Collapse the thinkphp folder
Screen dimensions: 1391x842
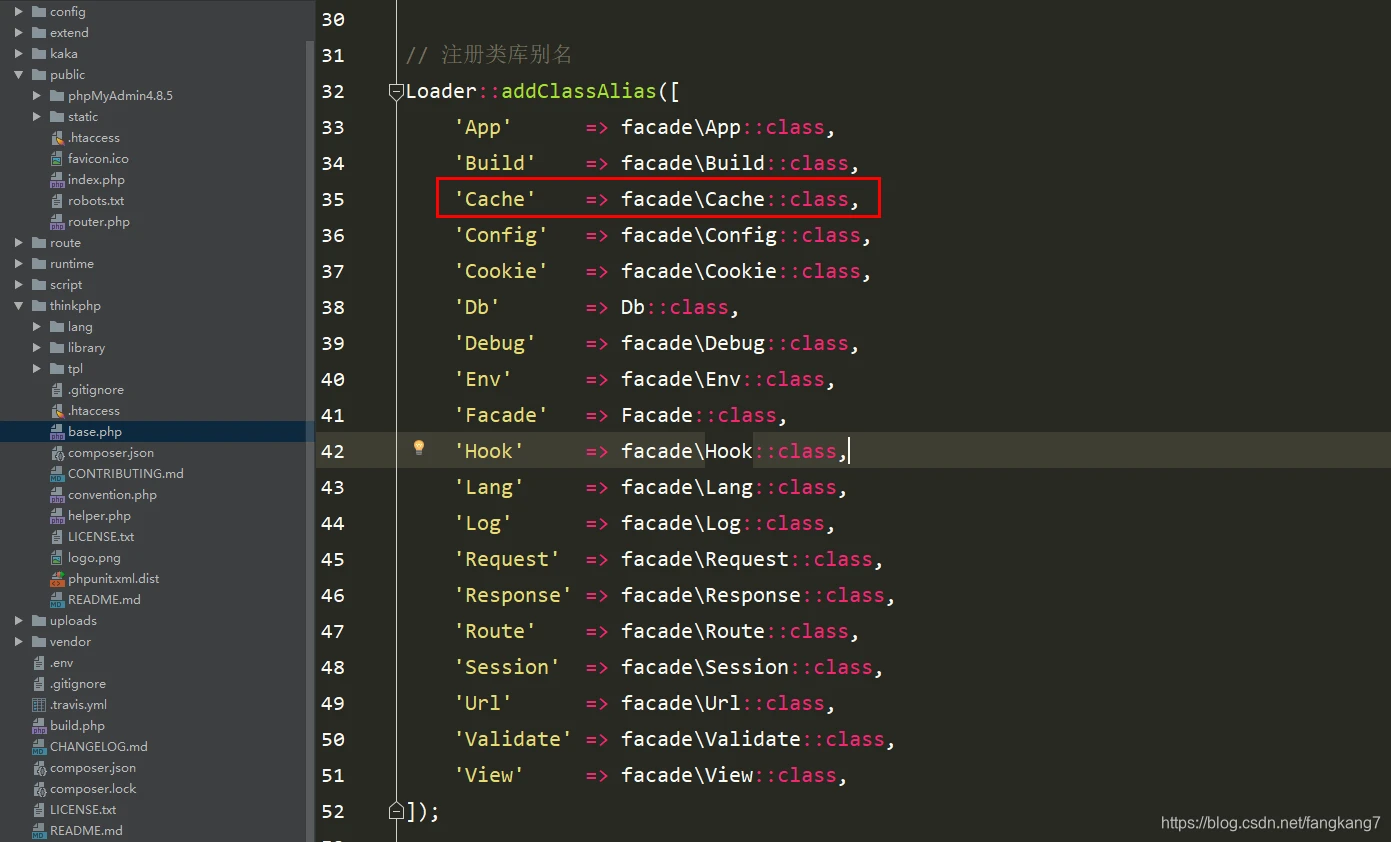click(19, 306)
